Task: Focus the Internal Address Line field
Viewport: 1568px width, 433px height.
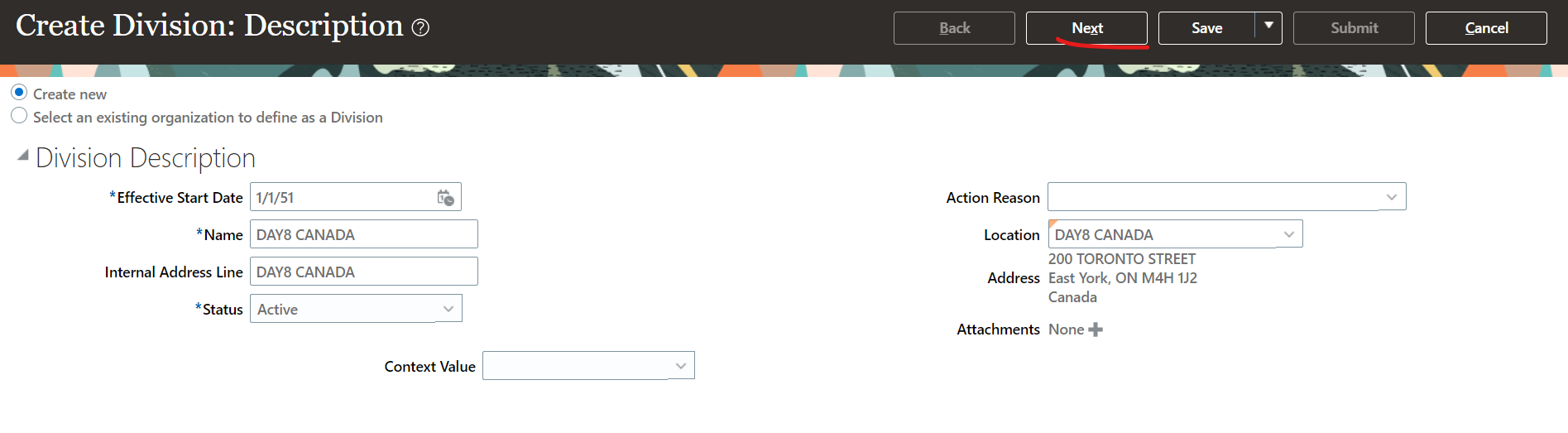Action: click(363, 272)
